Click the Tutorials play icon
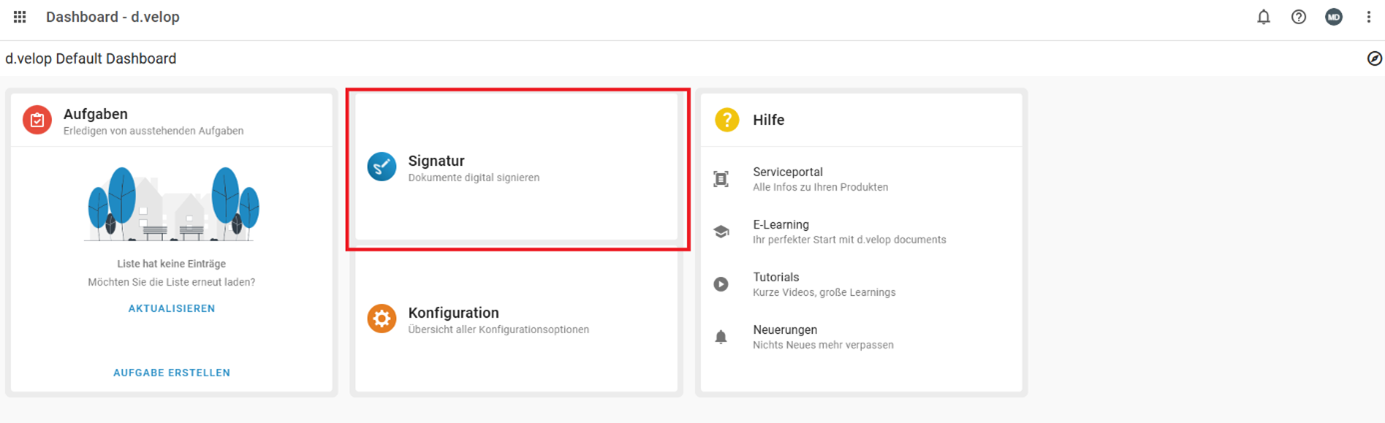 [x=721, y=284]
